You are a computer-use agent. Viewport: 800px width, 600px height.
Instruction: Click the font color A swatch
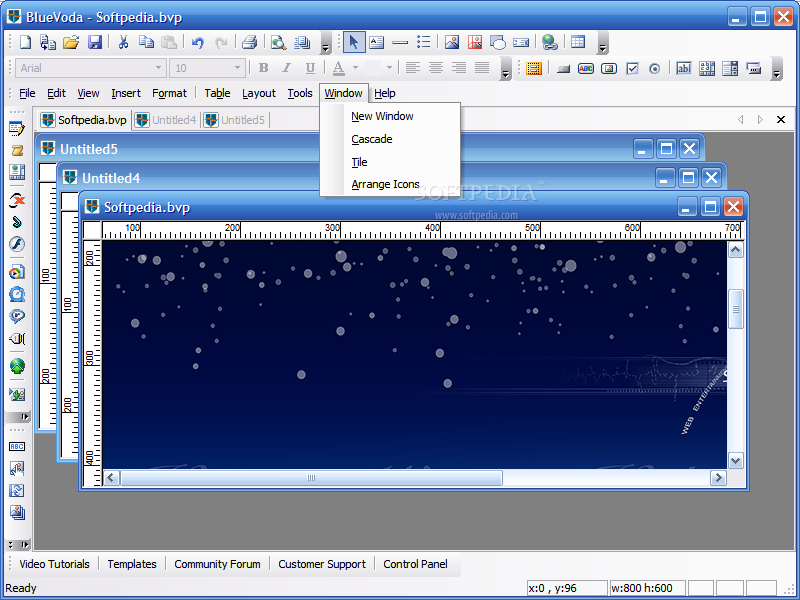[339, 68]
